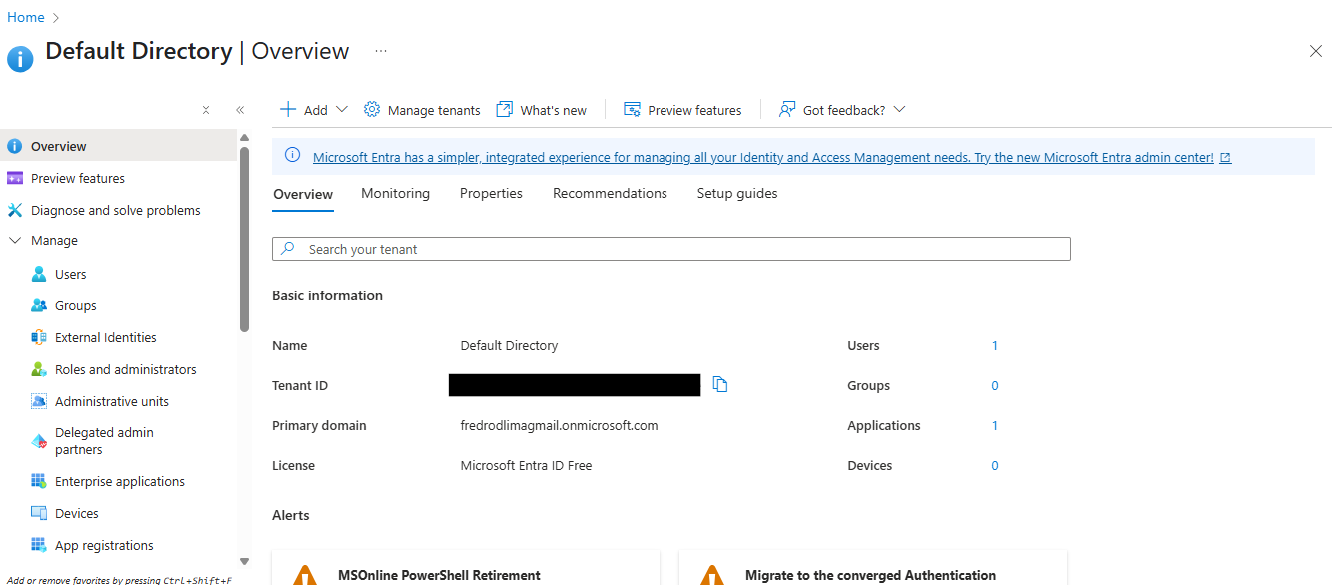Open the Got feedback dropdown chevron
The width and height of the screenshot is (1335, 585).
point(899,109)
